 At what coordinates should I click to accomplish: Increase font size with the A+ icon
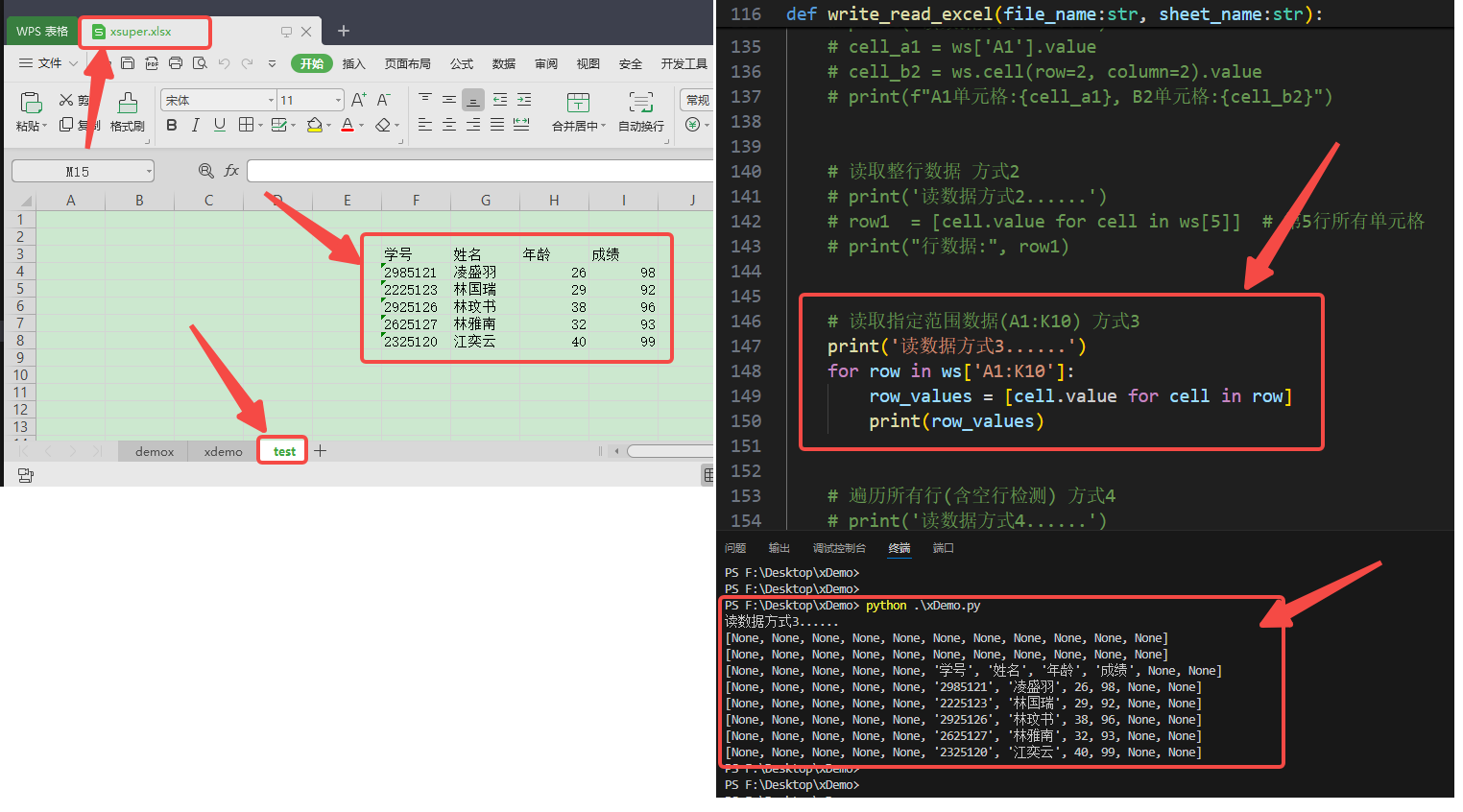click(359, 100)
